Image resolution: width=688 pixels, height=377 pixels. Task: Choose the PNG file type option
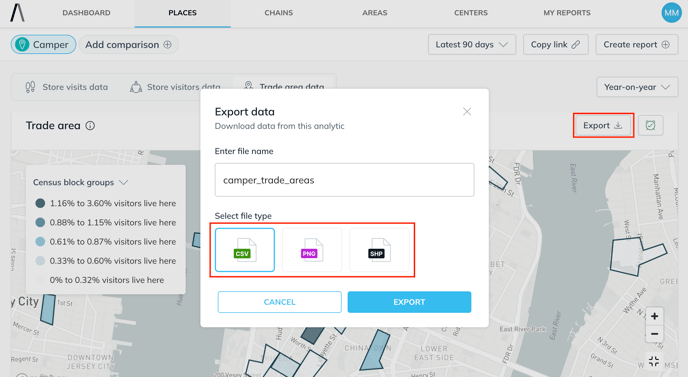[312, 250]
